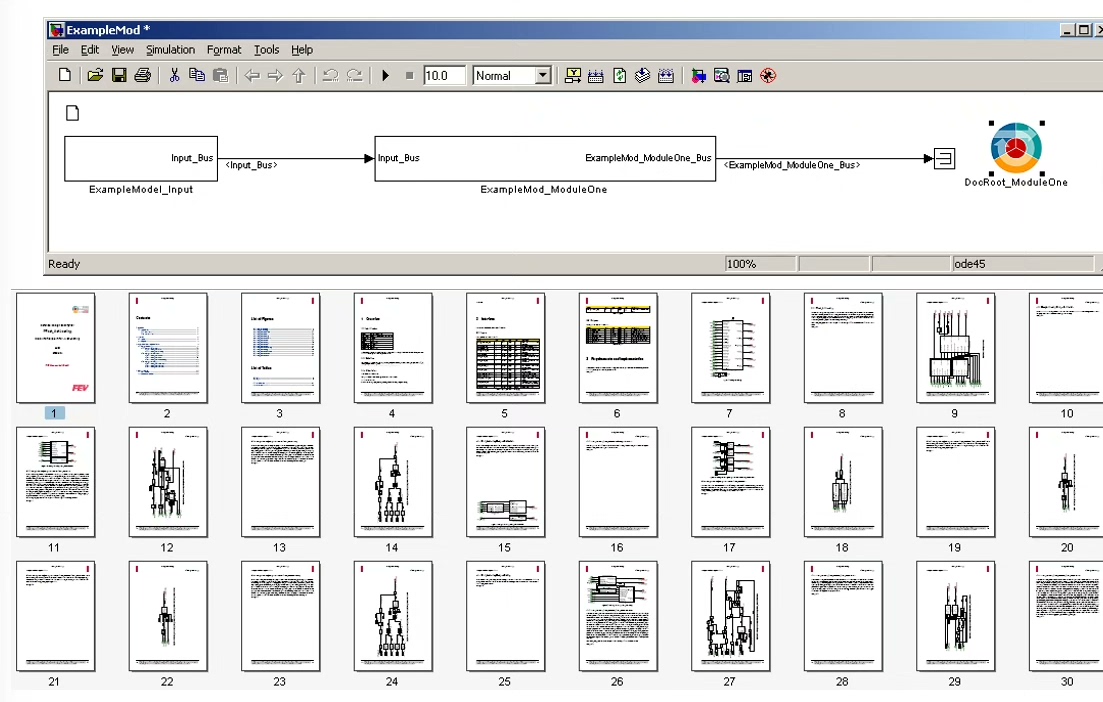Open the View menu
The image size is (1103, 702).
tap(122, 50)
